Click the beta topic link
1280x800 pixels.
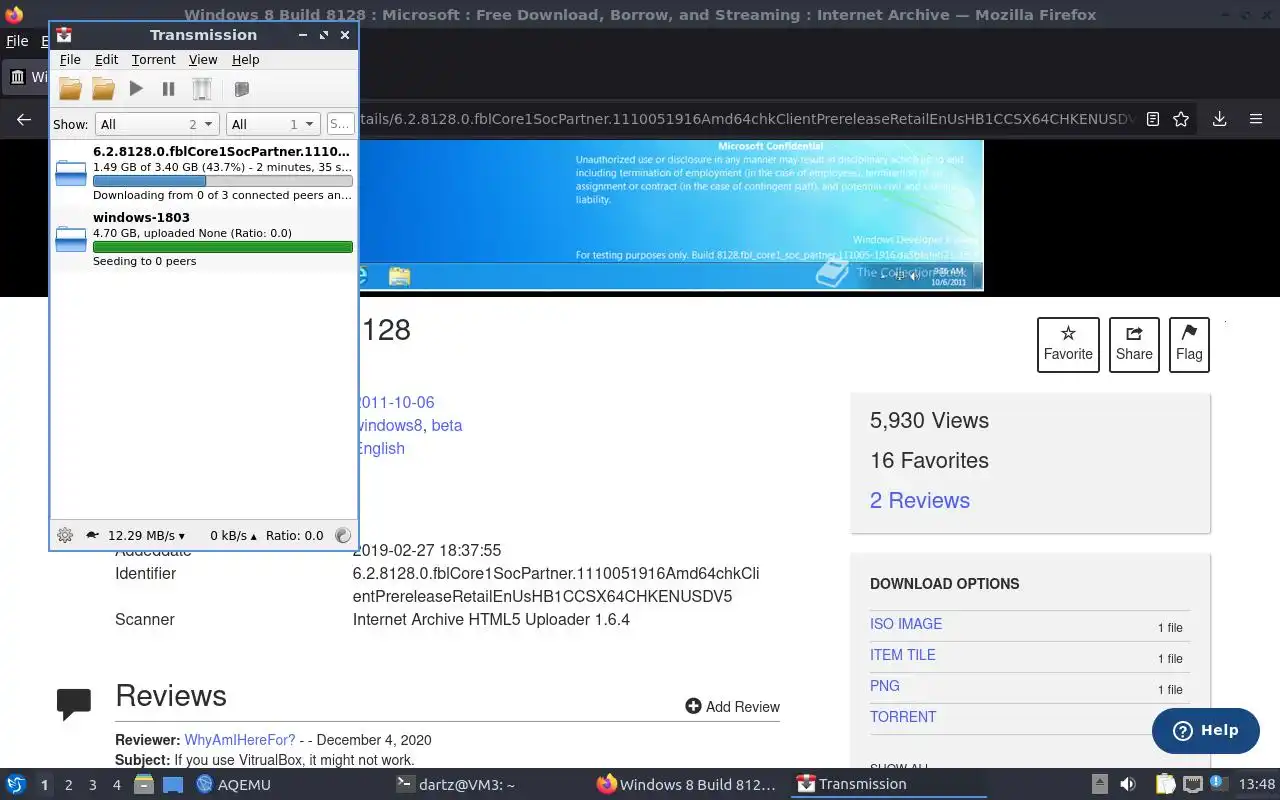tap(446, 425)
